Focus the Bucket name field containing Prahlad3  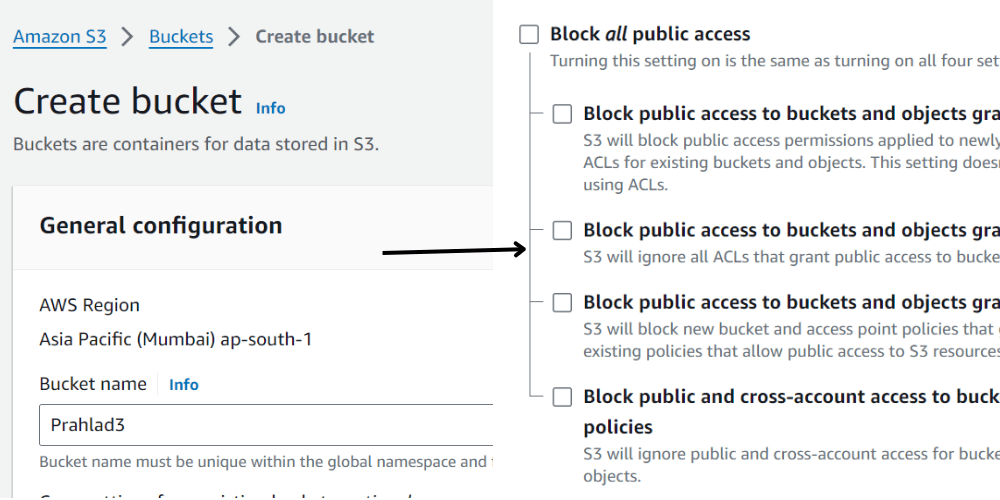[x=265, y=425]
